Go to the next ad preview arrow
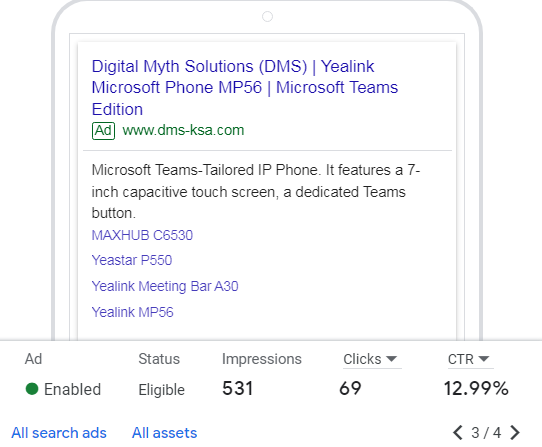 coord(515,432)
